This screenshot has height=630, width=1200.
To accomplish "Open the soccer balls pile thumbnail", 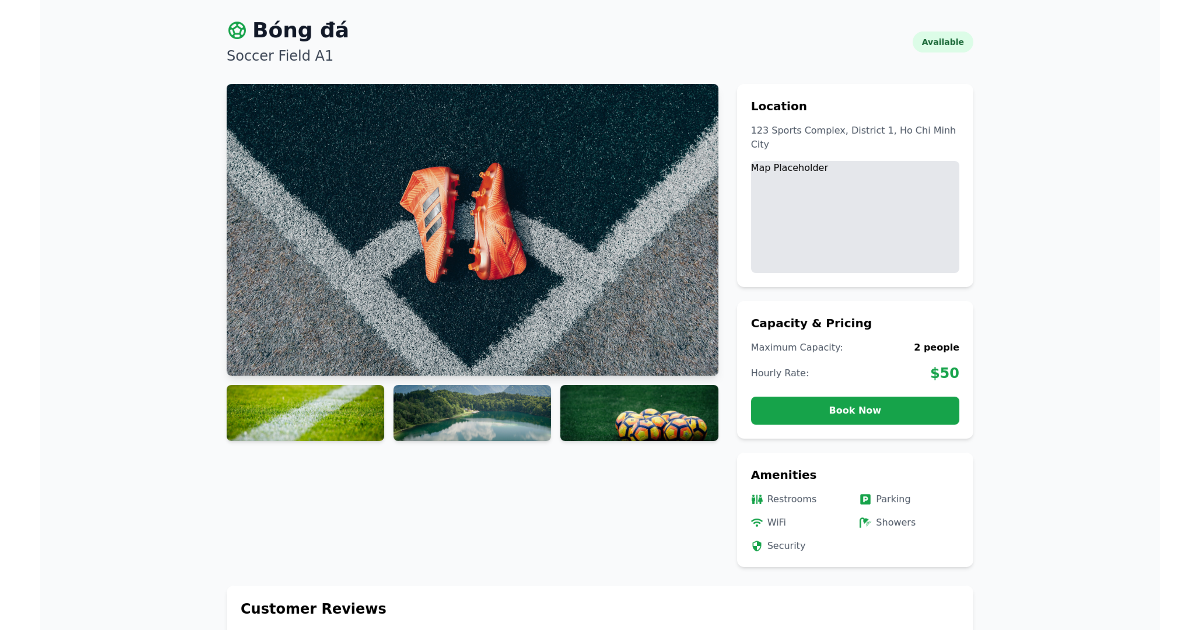I will tap(639, 412).
